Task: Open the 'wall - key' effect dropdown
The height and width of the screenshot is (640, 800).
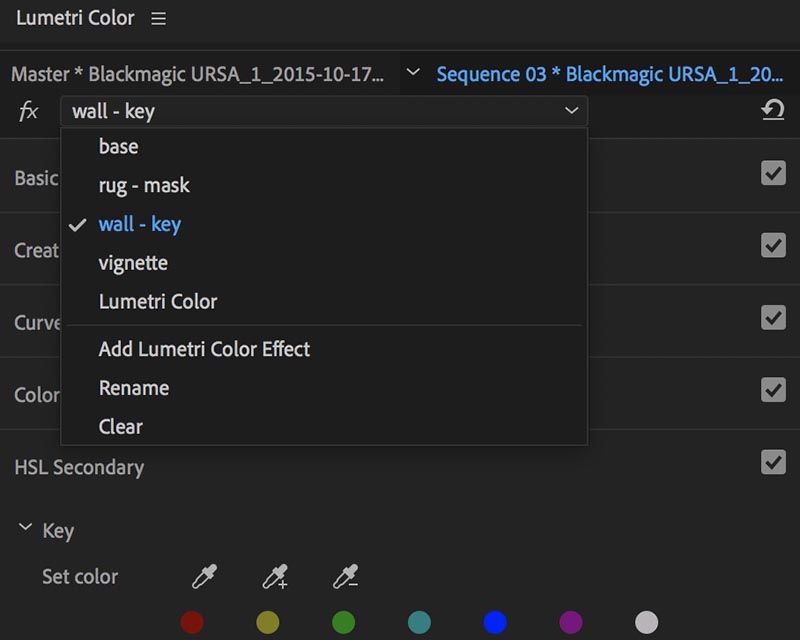Action: coord(324,111)
